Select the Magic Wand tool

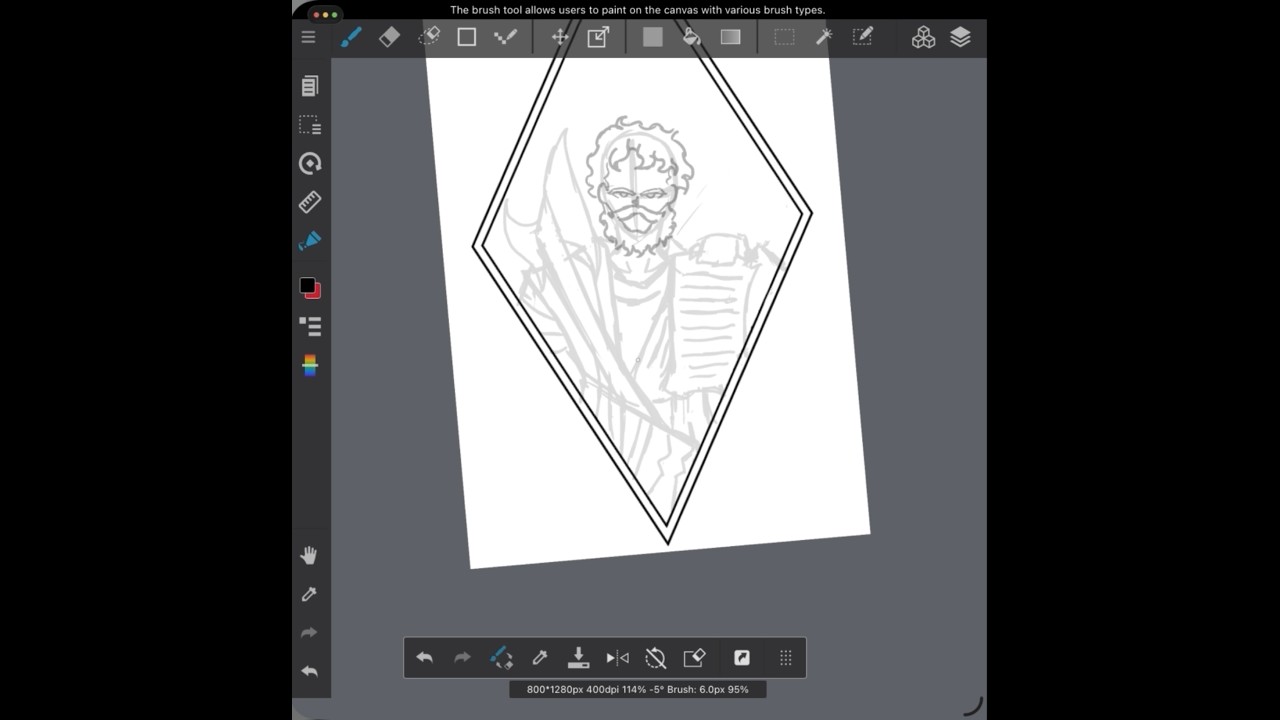pyautogui.click(x=823, y=37)
